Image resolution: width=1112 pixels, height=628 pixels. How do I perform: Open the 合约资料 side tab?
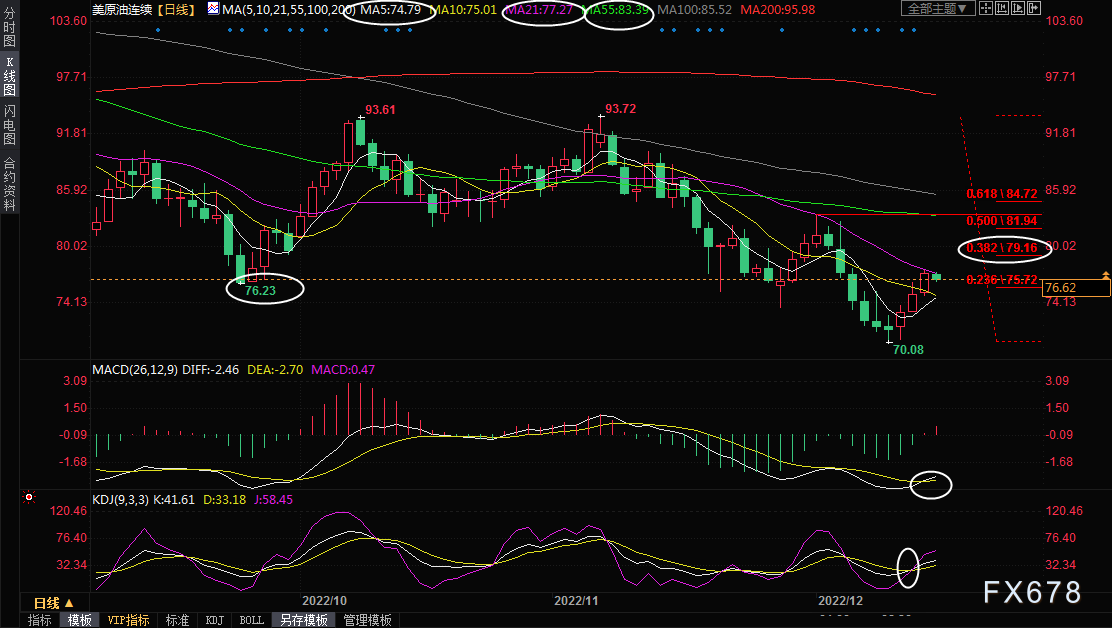point(9,184)
